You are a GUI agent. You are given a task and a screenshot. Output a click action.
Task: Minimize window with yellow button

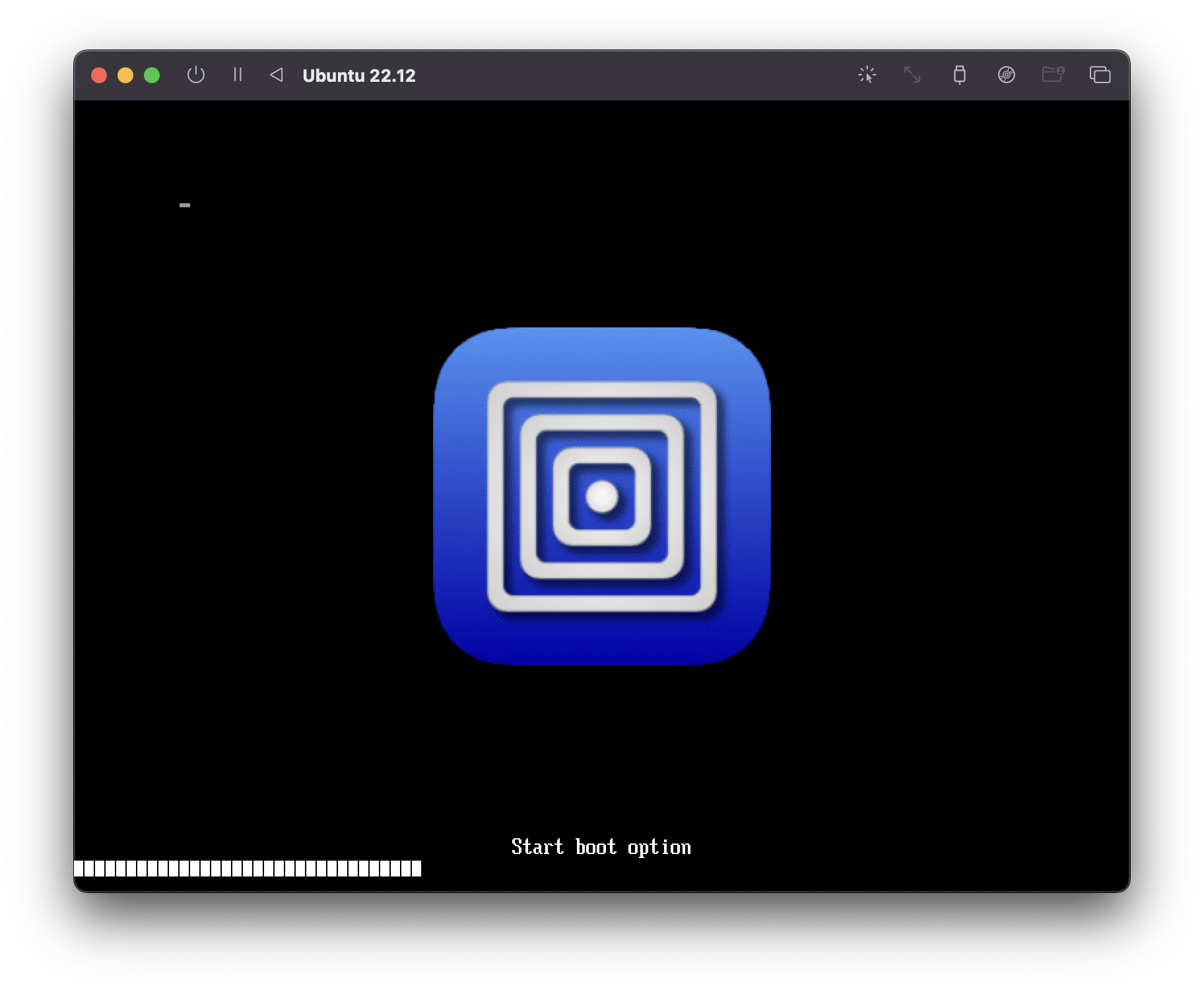click(x=125, y=75)
